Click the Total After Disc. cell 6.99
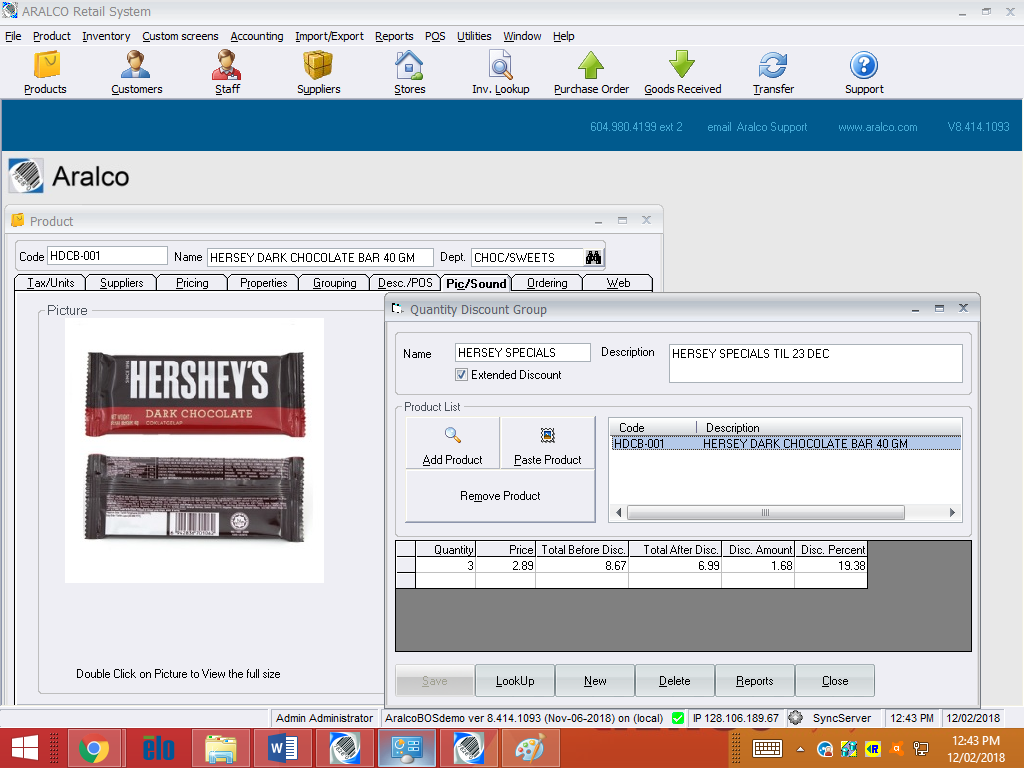The width and height of the screenshot is (1024, 768). (x=675, y=566)
